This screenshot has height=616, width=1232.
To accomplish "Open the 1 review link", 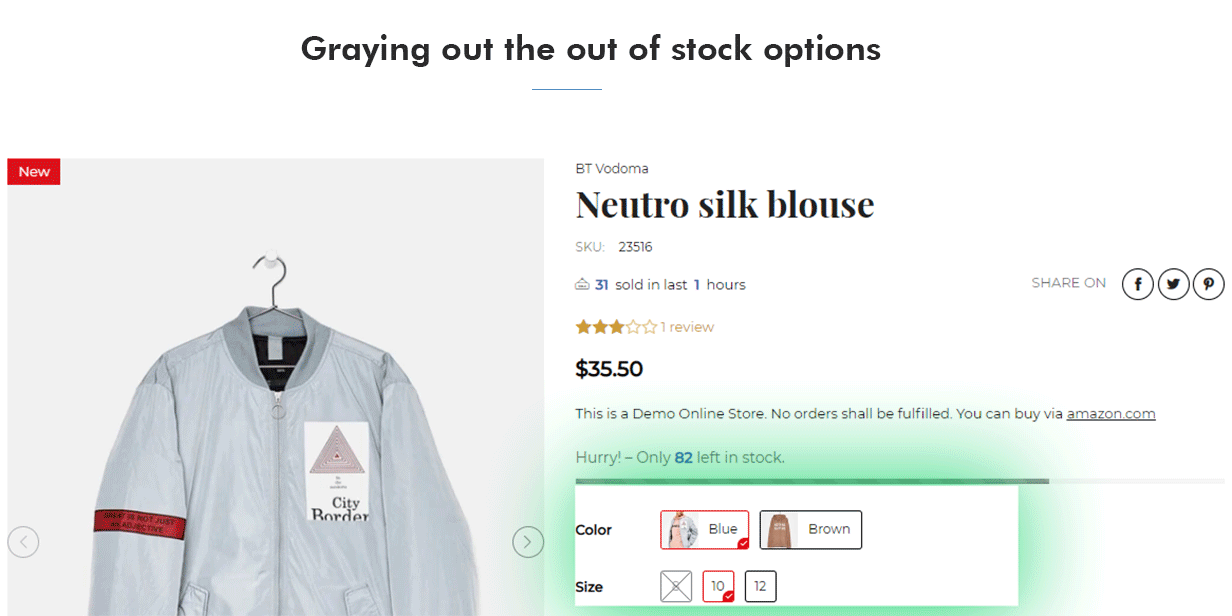I will tap(687, 327).
